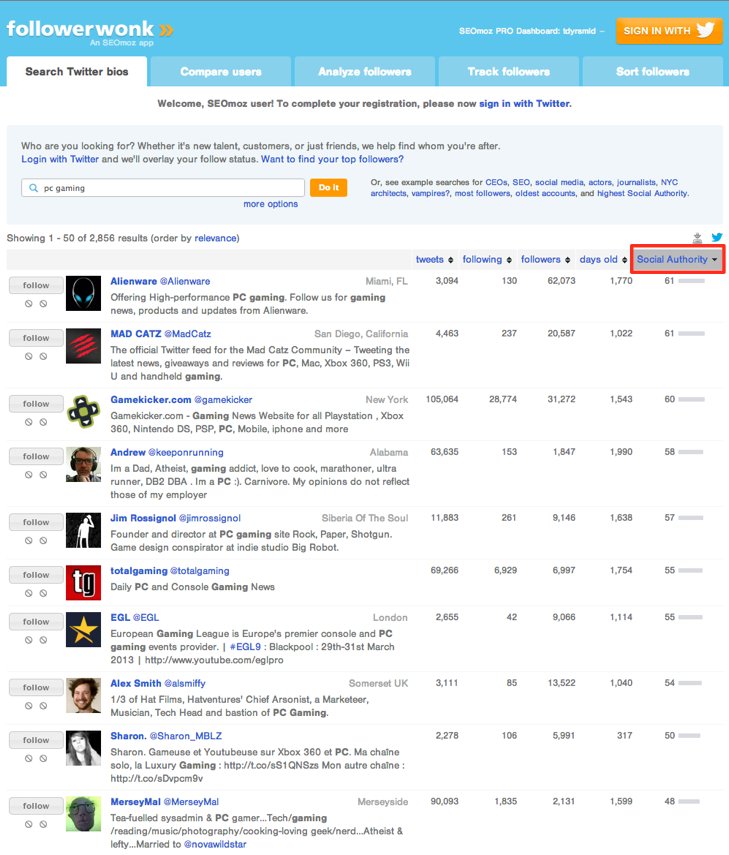Open the highest Social Authority example link
This screenshot has height=855, width=729.
click(x=643, y=193)
